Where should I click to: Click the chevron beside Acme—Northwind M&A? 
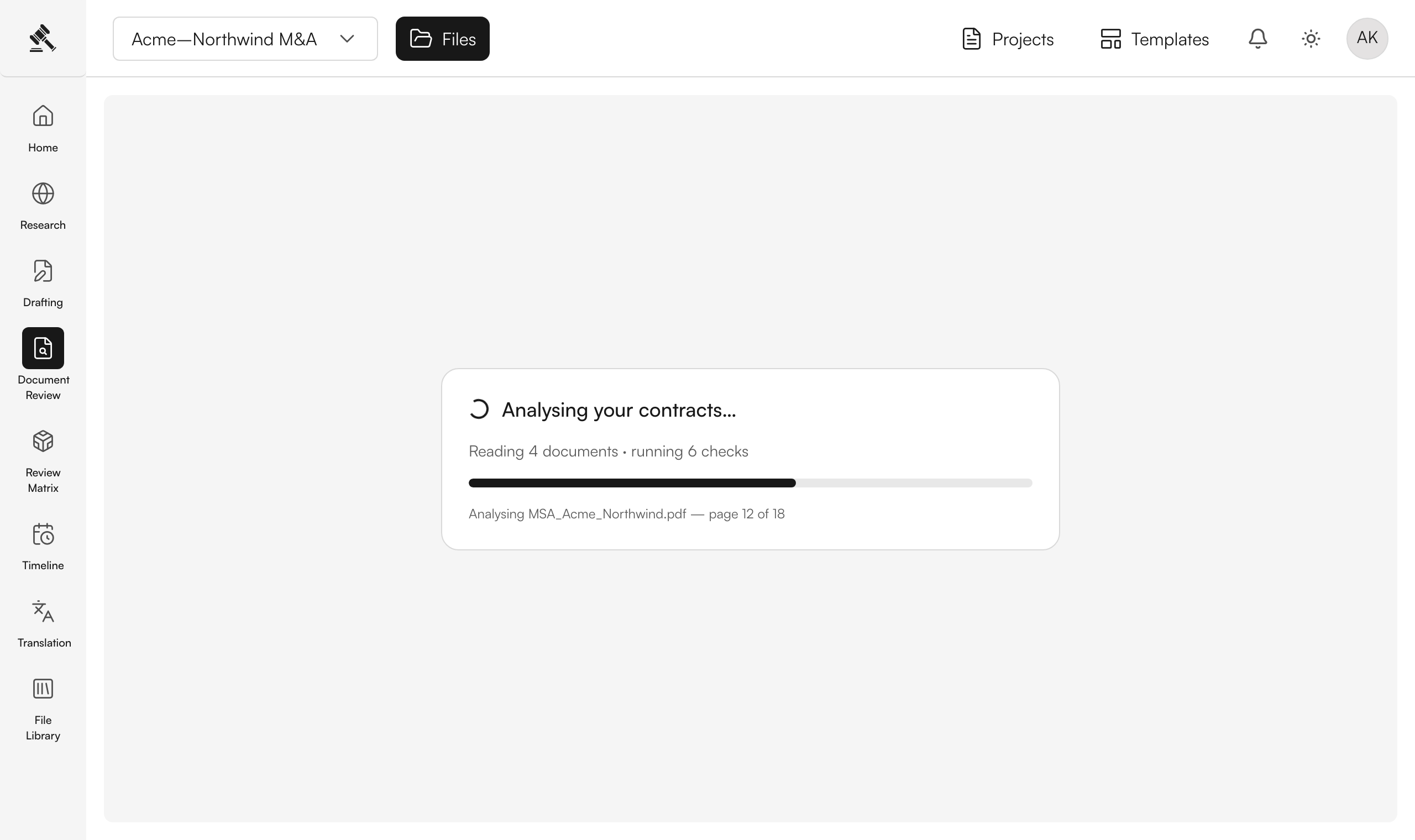pos(347,39)
